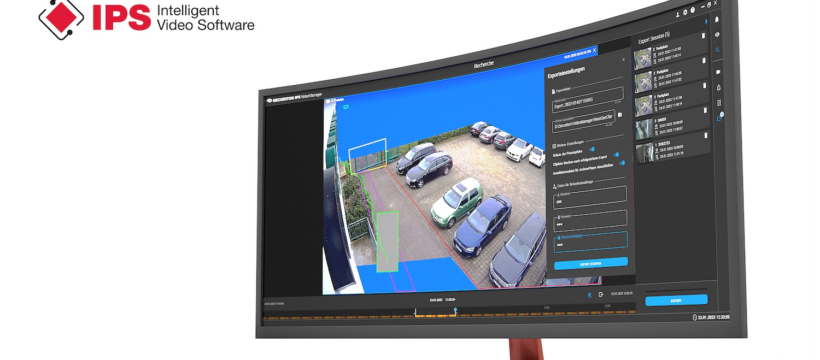Click the folder browse icon beside the export path

click(620, 115)
